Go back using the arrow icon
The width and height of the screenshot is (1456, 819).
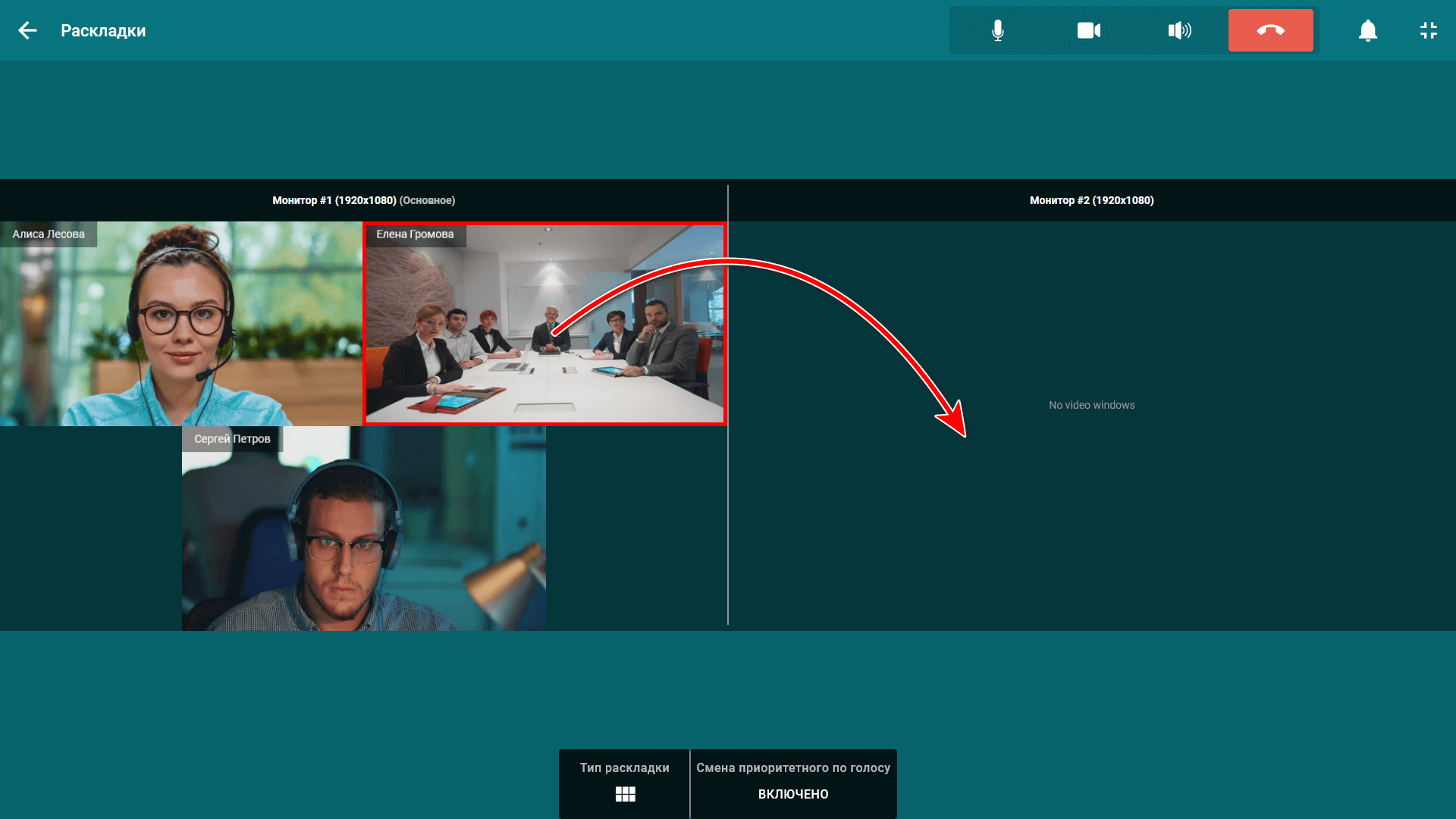click(27, 30)
